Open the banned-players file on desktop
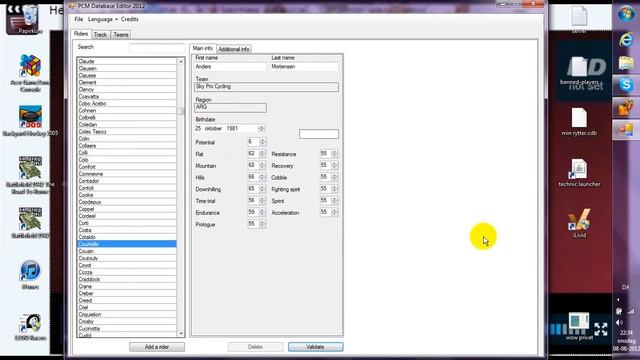 579,67
